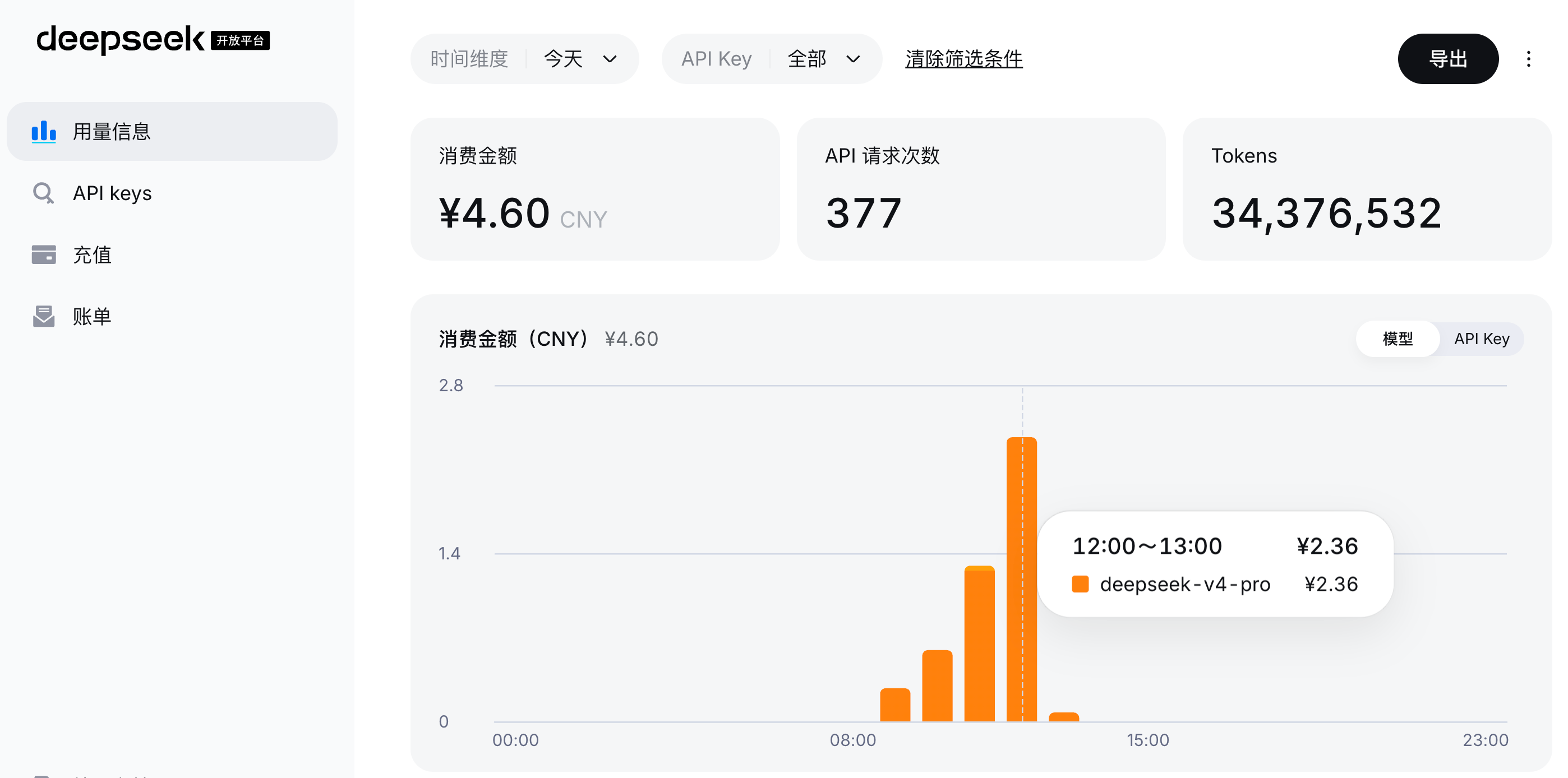Click the 消费金额 summary card
This screenshot has width=1568, height=778.
point(594,189)
